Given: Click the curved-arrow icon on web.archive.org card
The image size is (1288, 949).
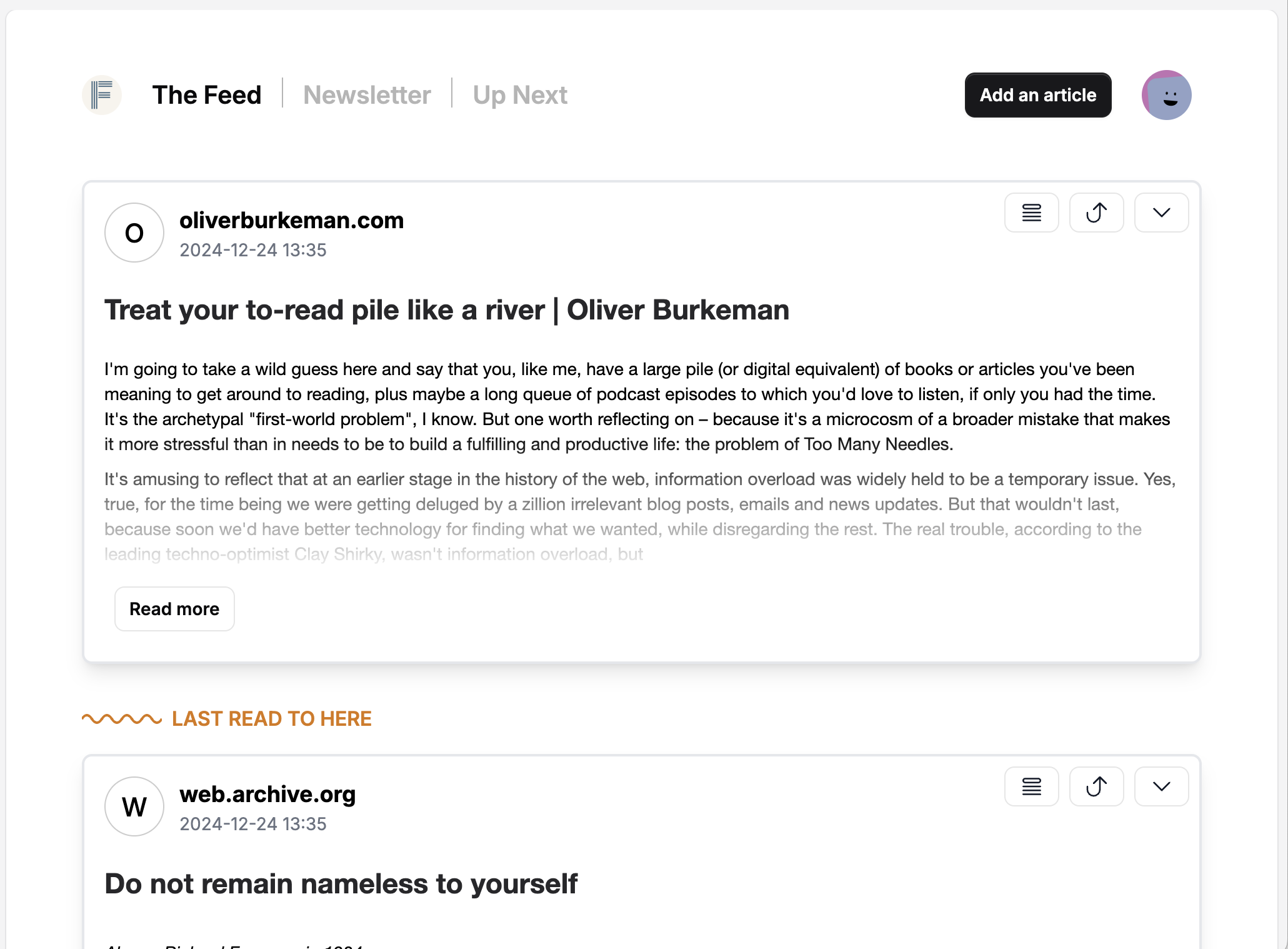Looking at the screenshot, I should 1096,786.
